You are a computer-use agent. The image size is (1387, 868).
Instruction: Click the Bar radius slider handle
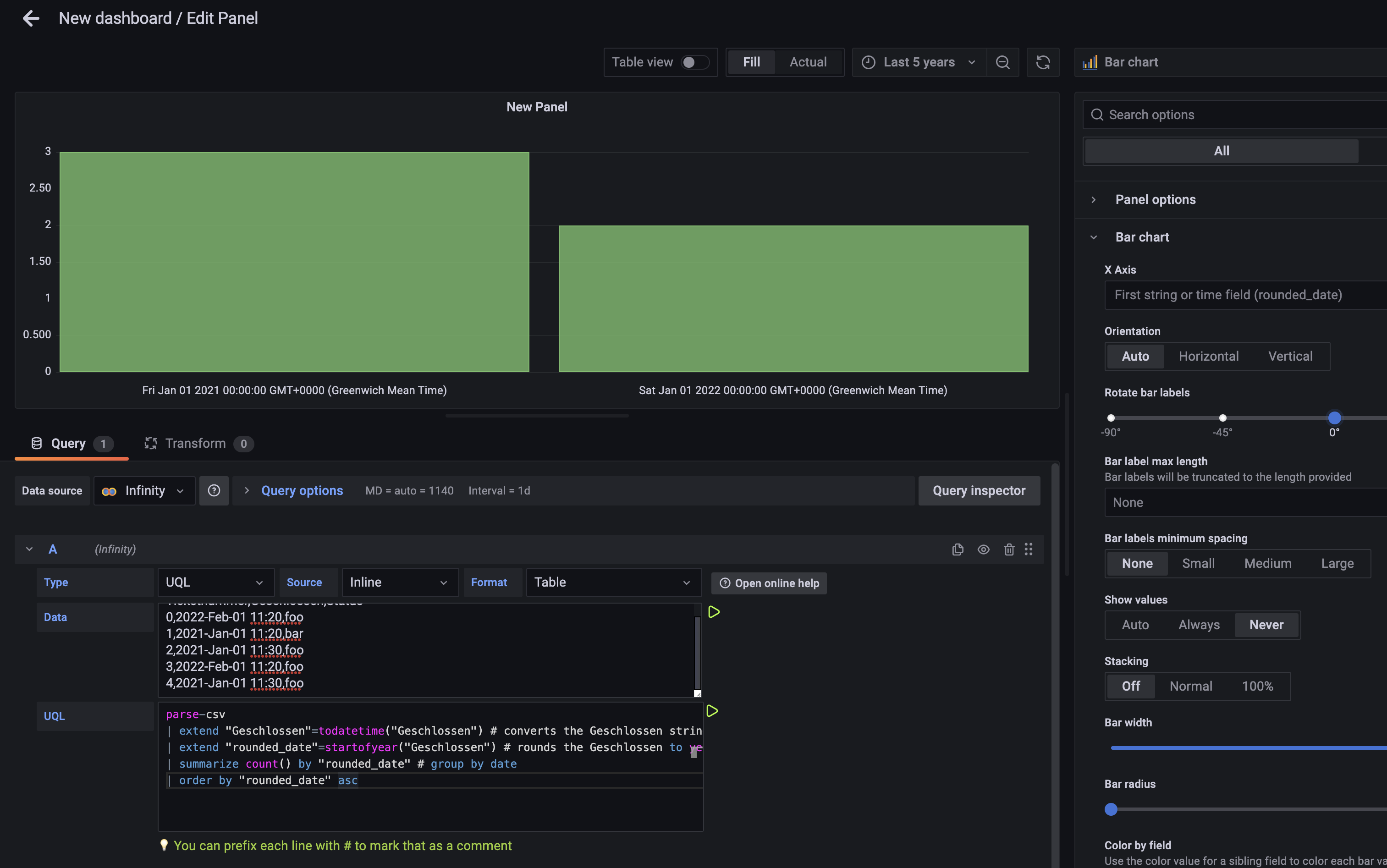(1111, 809)
